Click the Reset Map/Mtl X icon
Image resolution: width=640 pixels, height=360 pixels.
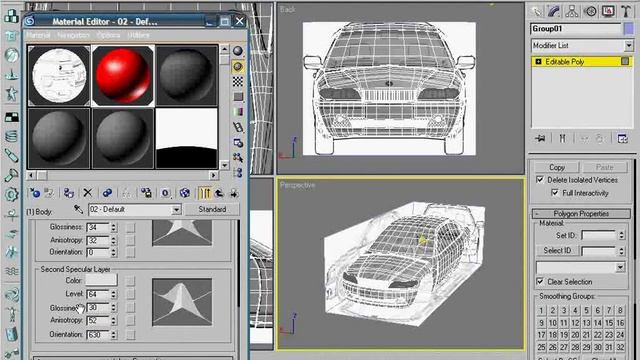click(88, 193)
